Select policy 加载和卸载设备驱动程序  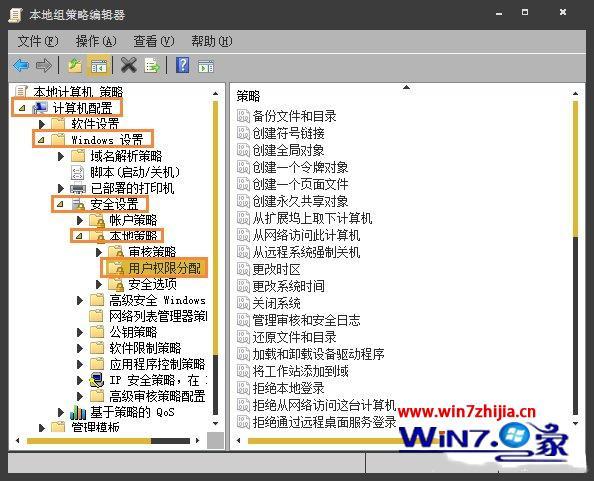point(318,354)
